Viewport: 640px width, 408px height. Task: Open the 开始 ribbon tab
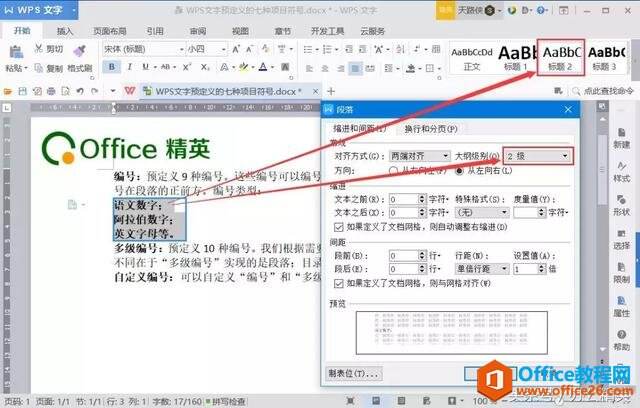[x=22, y=31]
